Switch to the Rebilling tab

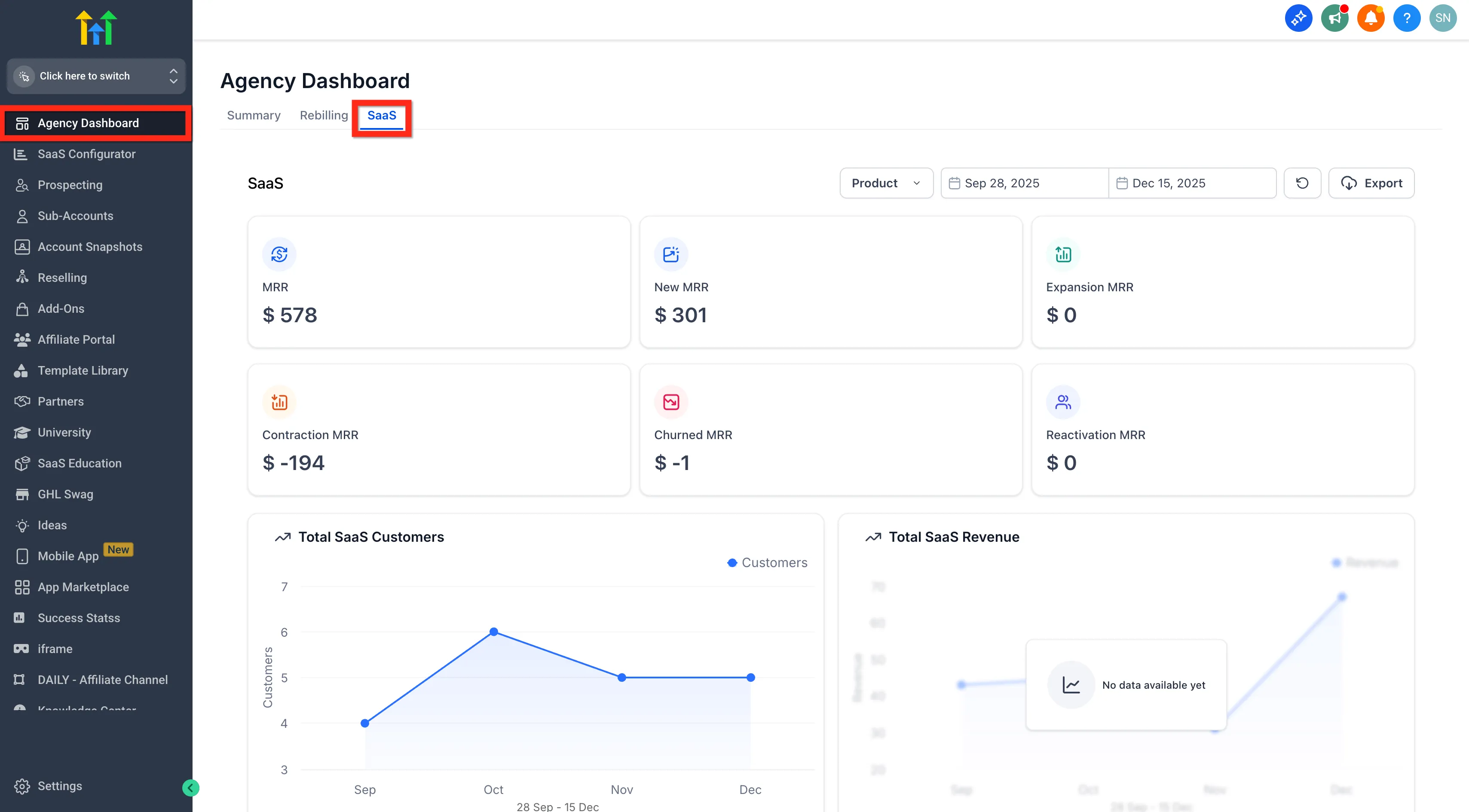click(324, 115)
